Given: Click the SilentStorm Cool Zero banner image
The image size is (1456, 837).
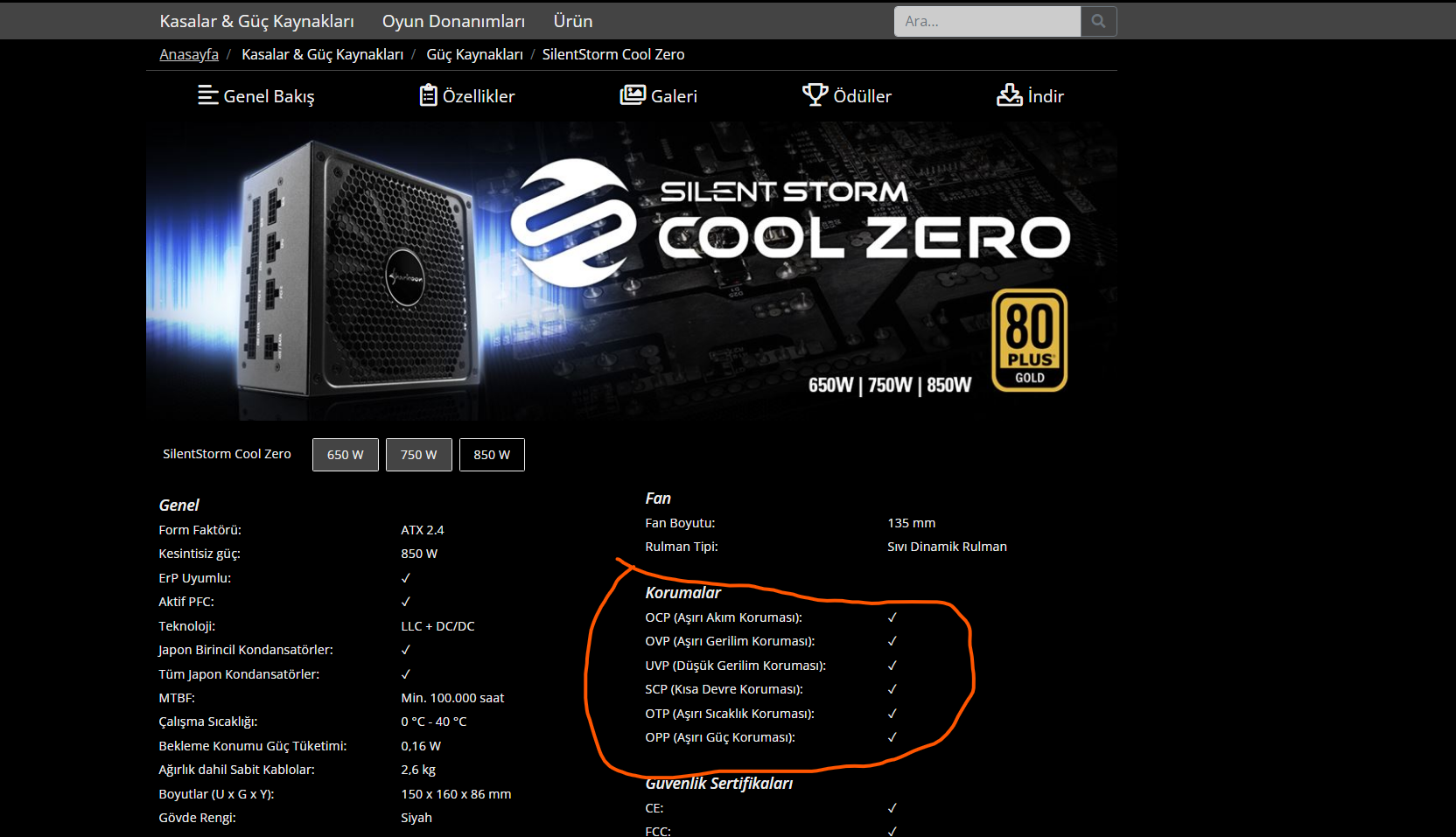Looking at the screenshot, I should (632, 271).
